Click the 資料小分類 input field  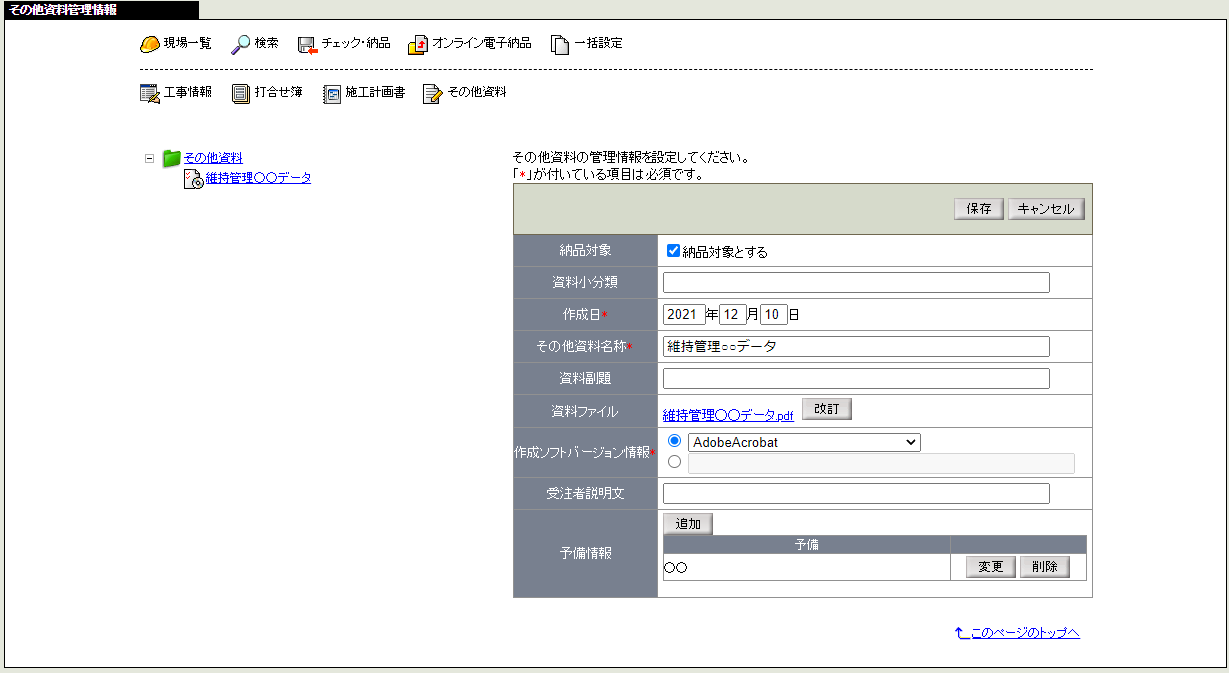(856, 282)
